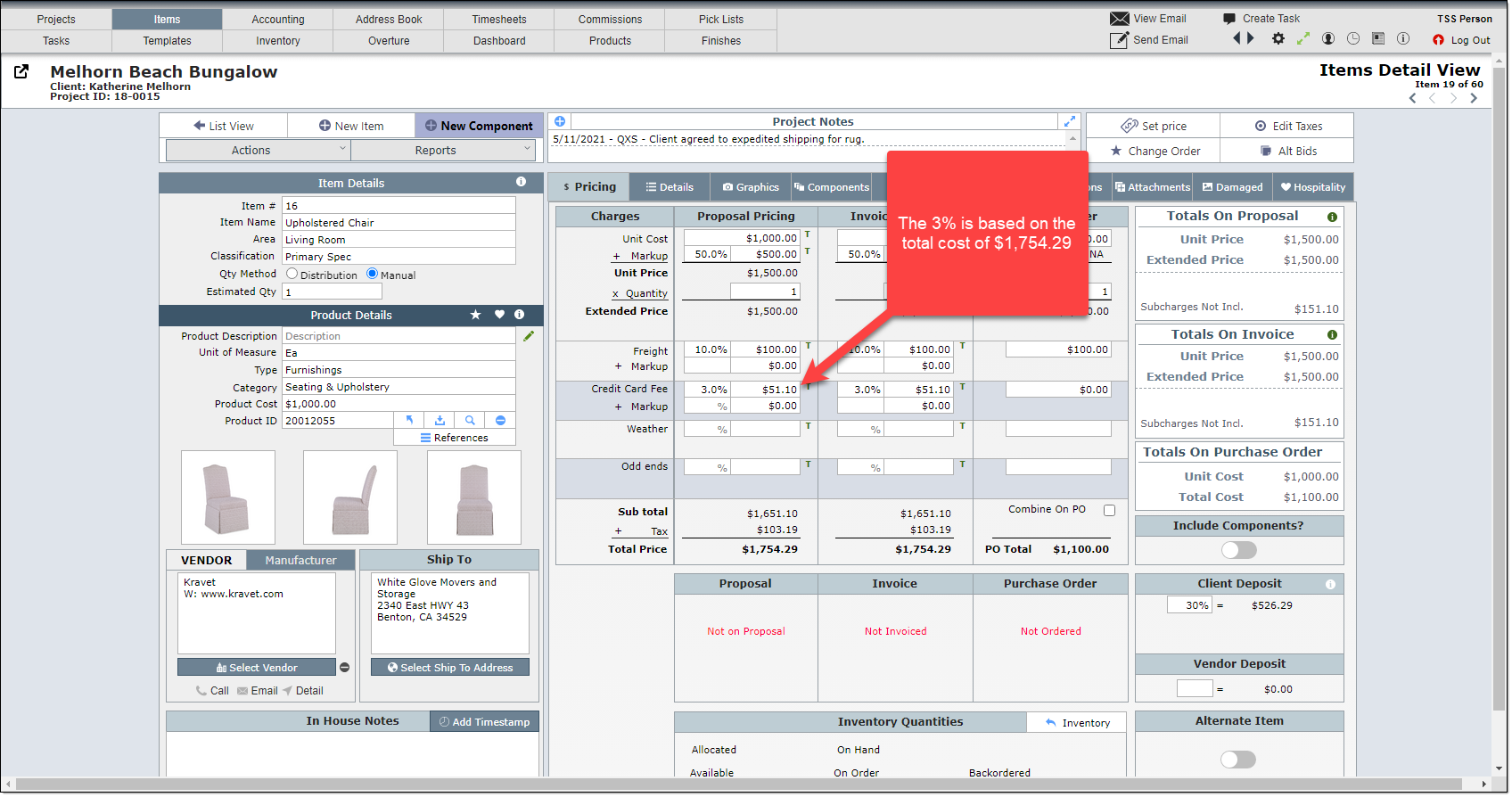Toggle the T tax flag on Proposal Freight
This screenshot has width=1512, height=797.
click(x=808, y=346)
